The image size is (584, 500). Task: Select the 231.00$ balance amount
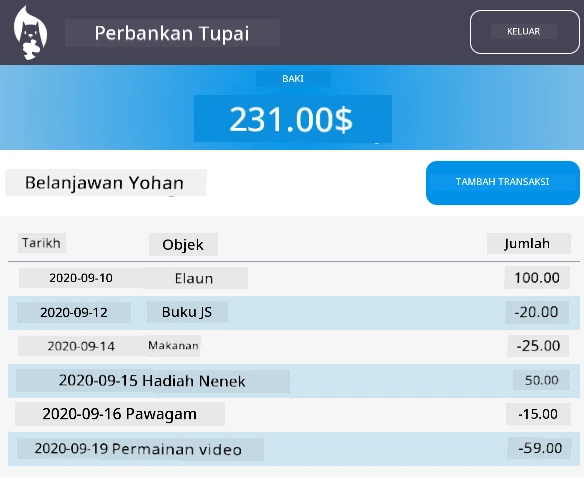[x=292, y=119]
